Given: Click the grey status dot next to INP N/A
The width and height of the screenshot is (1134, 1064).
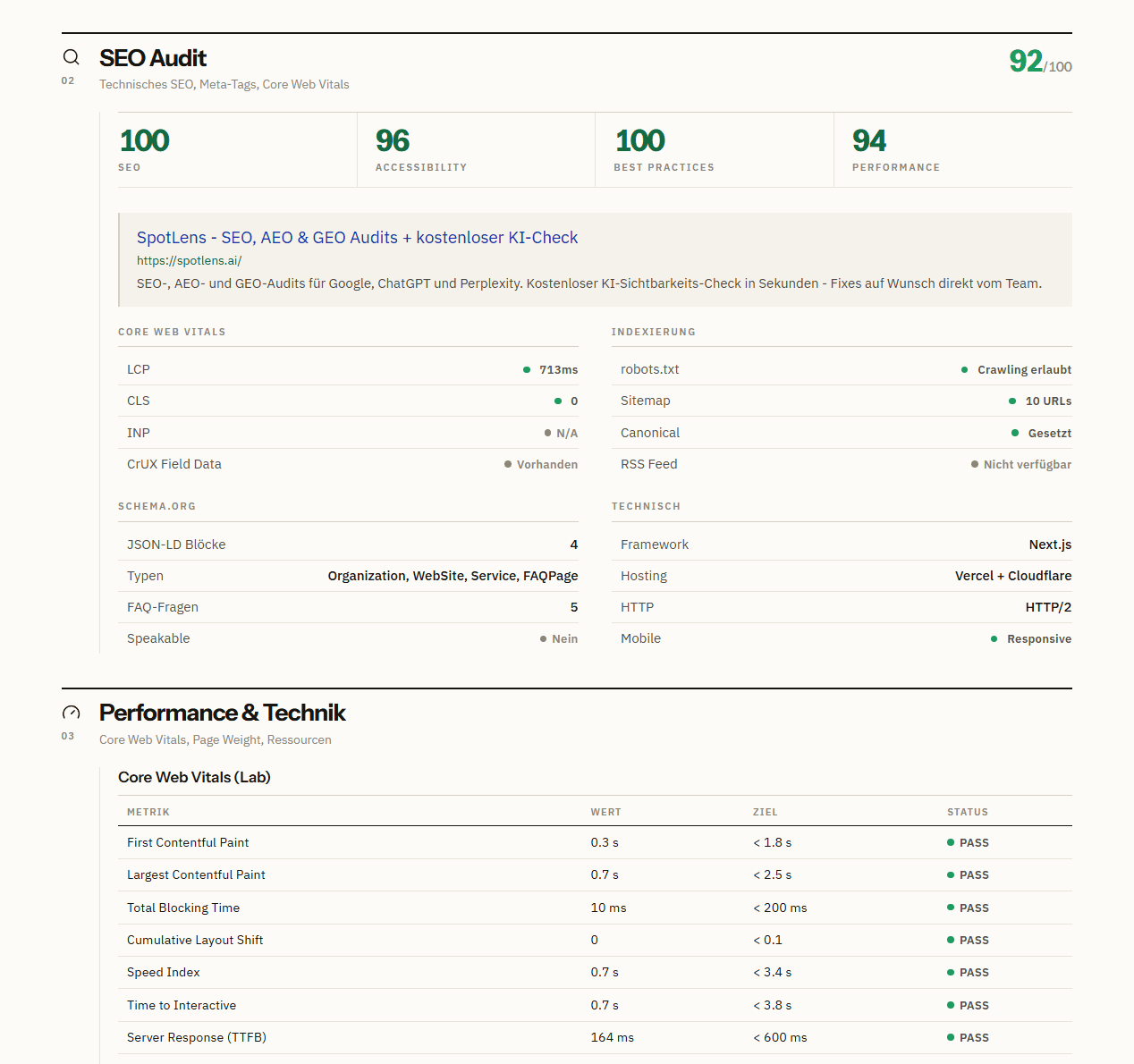Looking at the screenshot, I should pos(547,433).
